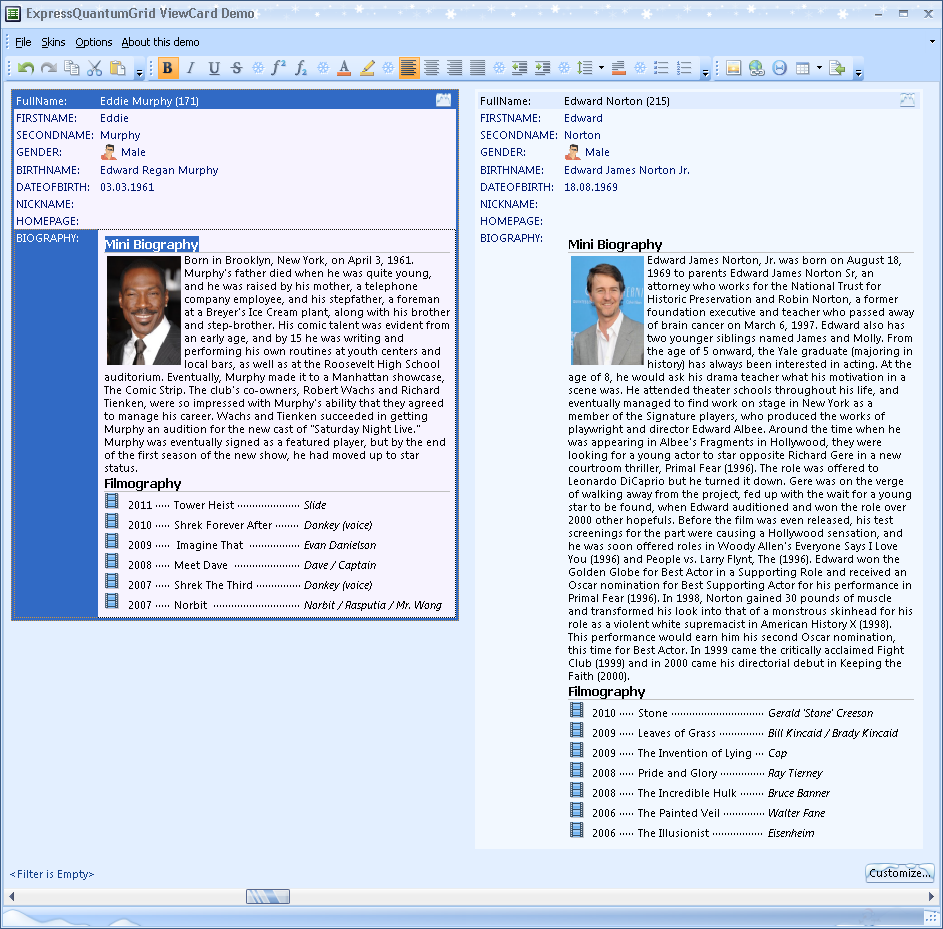
Task: Click the text highlight color icon
Action: [x=367, y=68]
